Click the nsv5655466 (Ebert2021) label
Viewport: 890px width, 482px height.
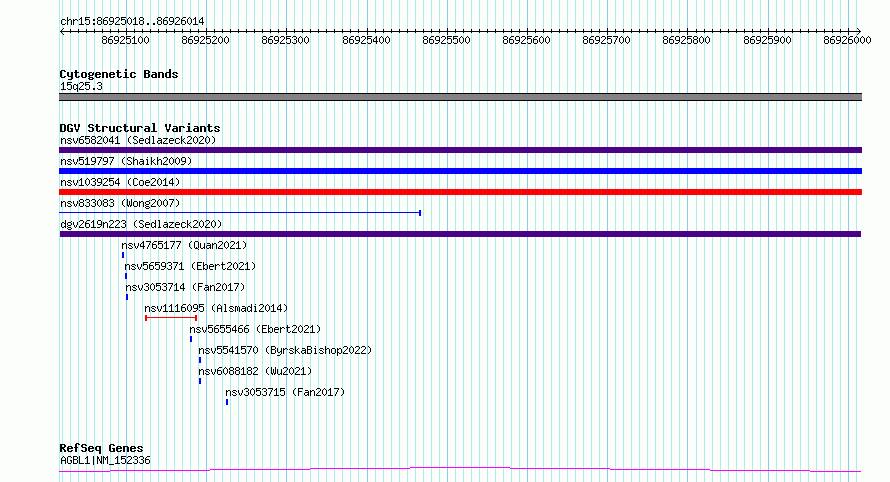pyautogui.click(x=255, y=329)
